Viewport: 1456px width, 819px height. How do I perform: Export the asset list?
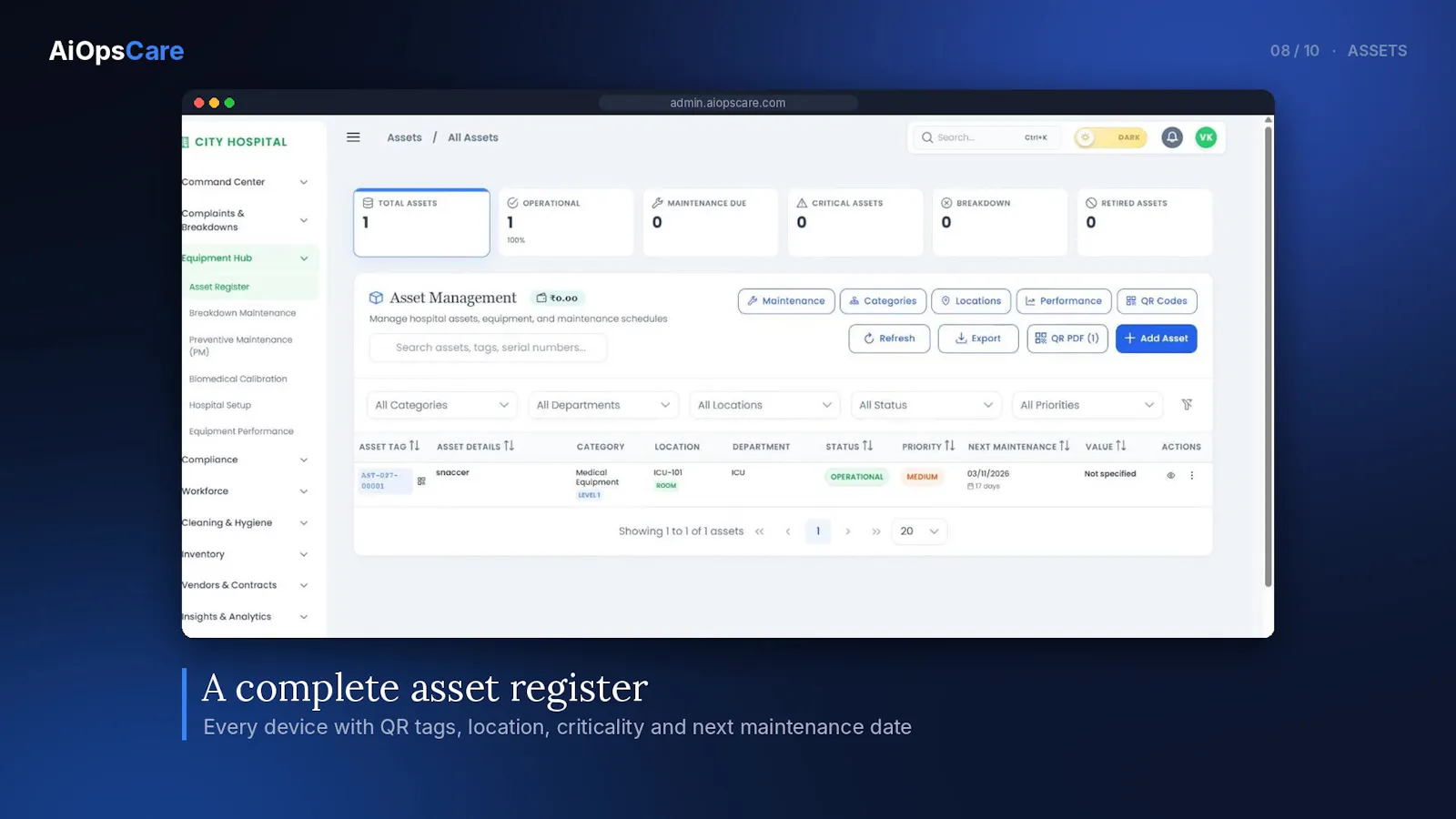[x=978, y=339]
